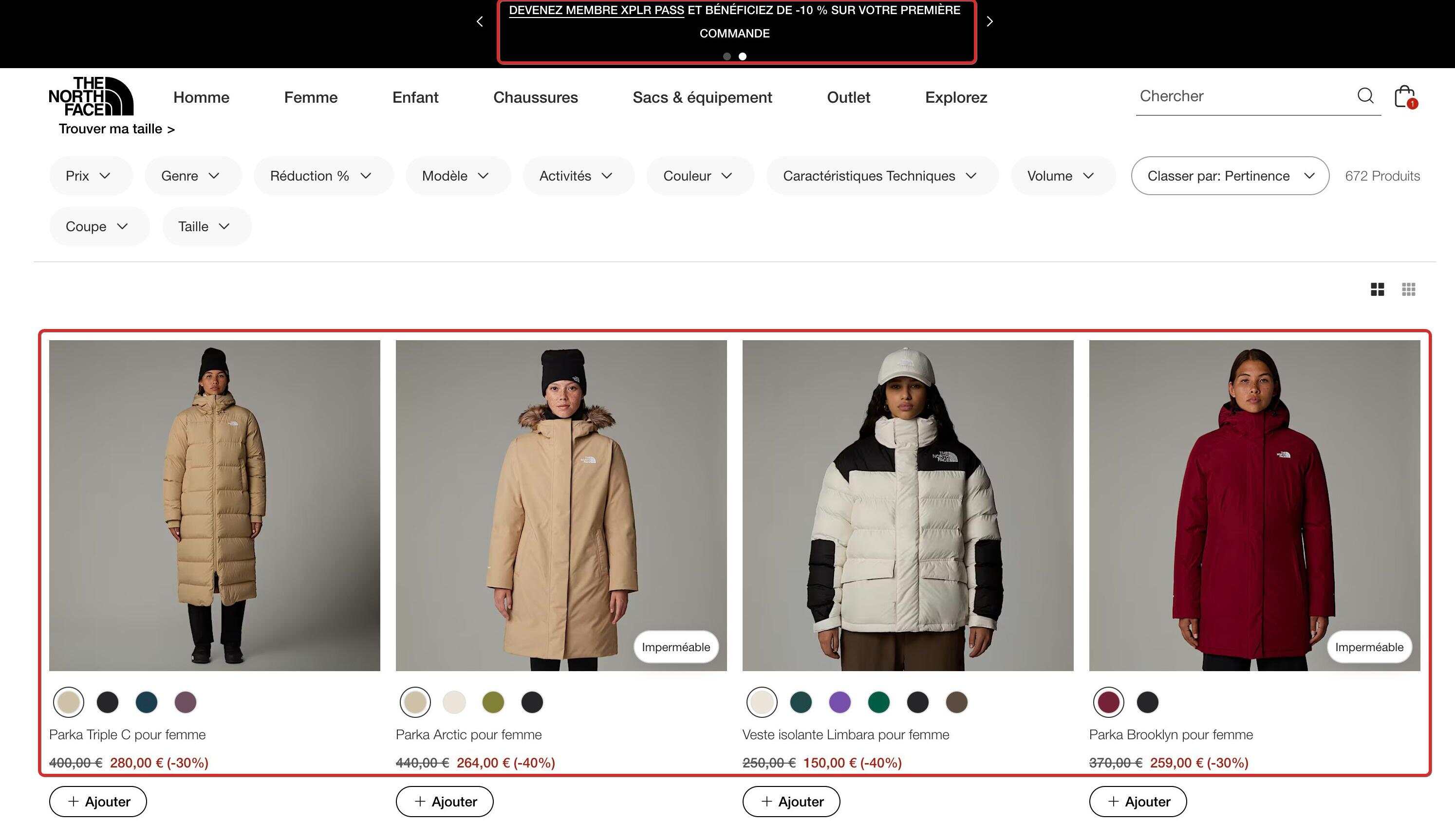
Task: Open the Enfant menu
Action: click(x=415, y=97)
